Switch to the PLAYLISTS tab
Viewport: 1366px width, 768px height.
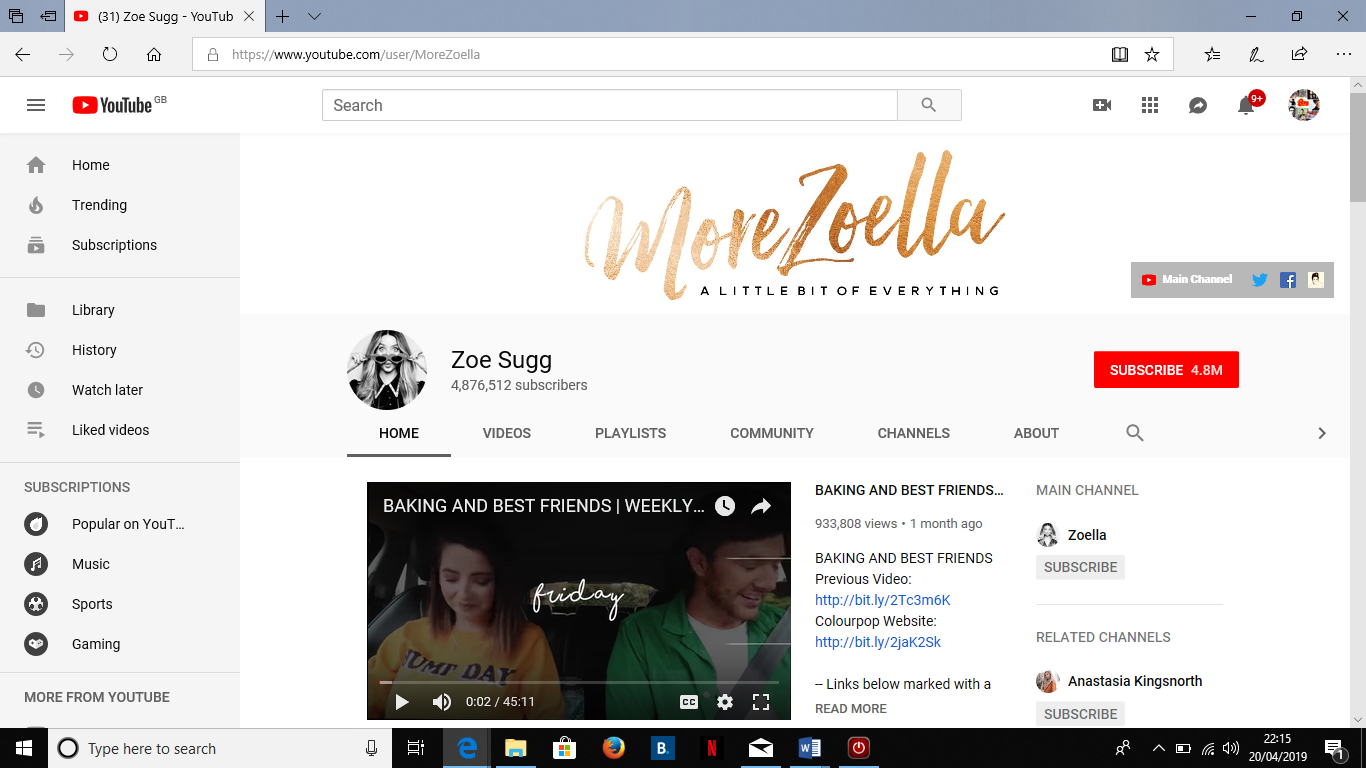(630, 433)
